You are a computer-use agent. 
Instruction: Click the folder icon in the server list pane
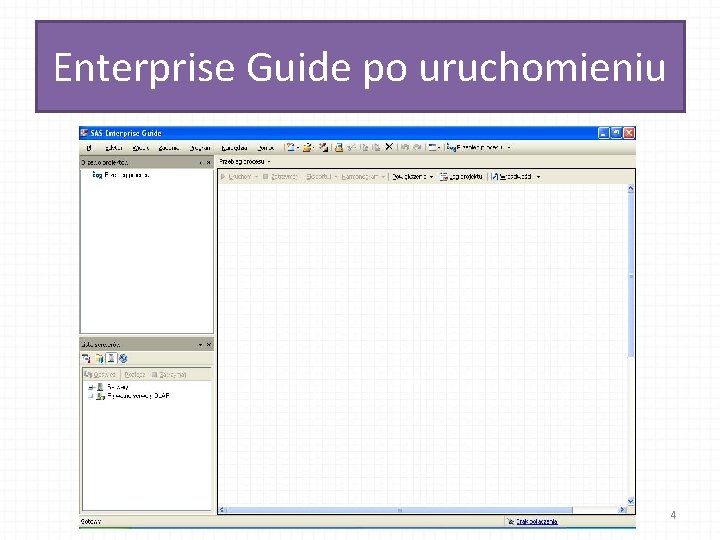point(99,359)
